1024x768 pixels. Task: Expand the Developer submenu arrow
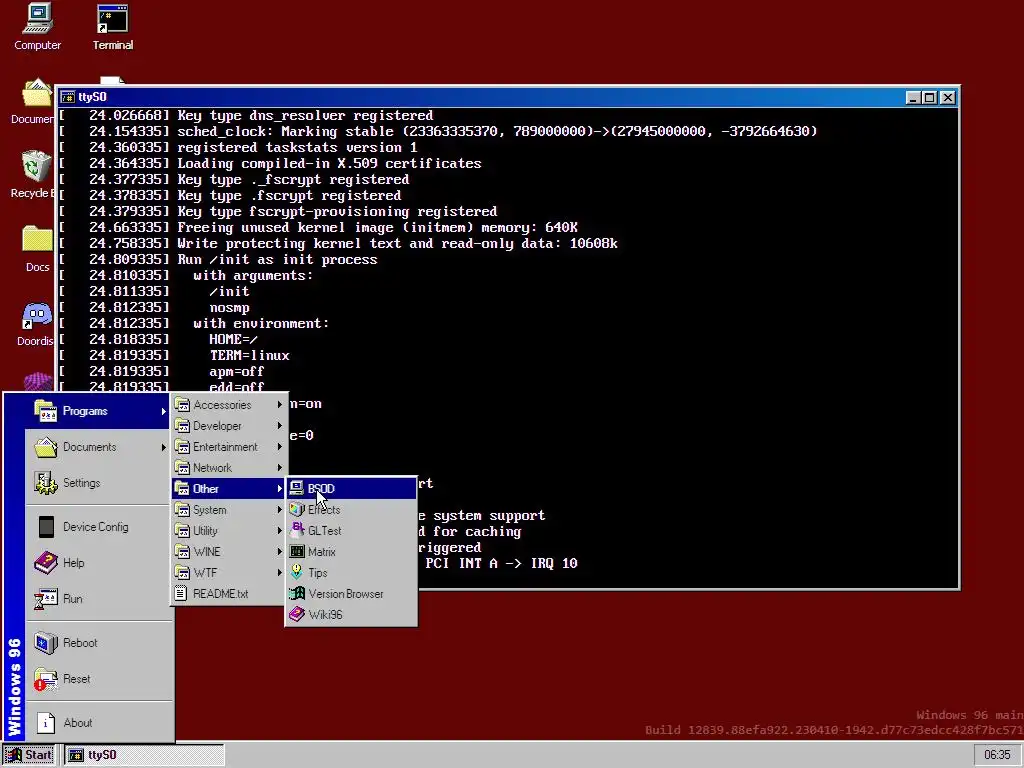[280, 425]
